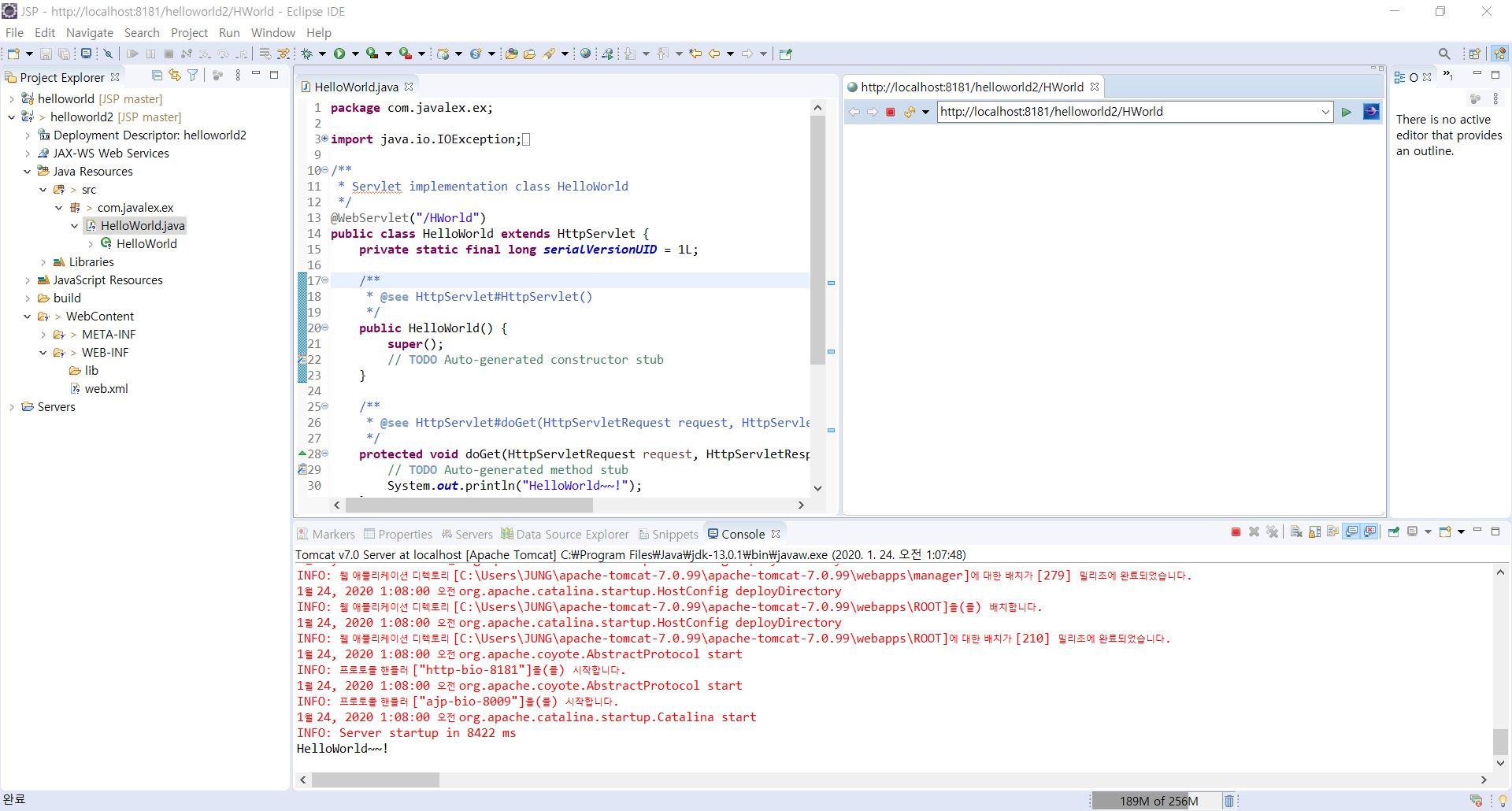The width and height of the screenshot is (1512, 811).
Task: Collapse the WebContent folder
Action: [27, 317]
